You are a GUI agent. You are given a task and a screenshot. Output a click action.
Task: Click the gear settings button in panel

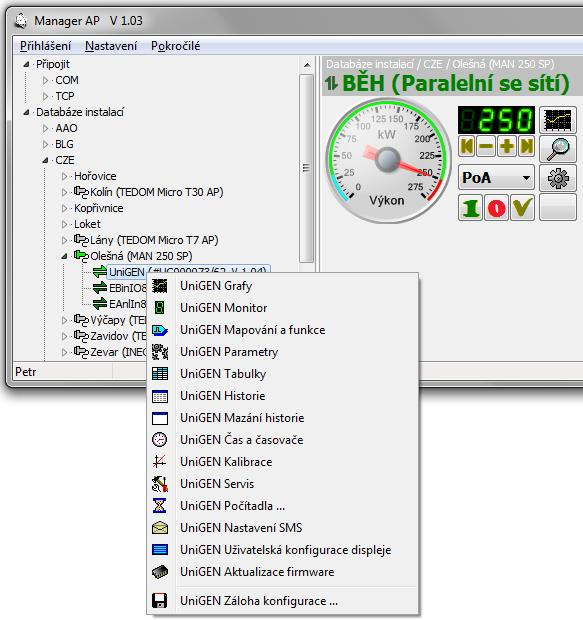point(558,178)
